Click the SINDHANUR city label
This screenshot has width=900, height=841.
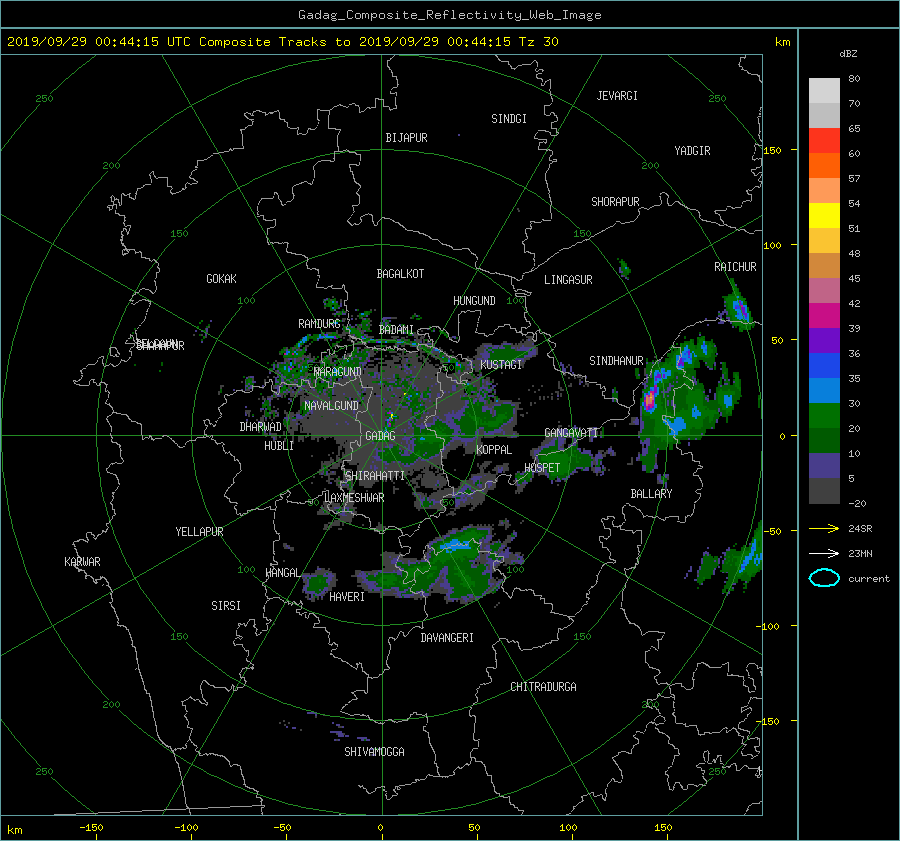point(616,361)
